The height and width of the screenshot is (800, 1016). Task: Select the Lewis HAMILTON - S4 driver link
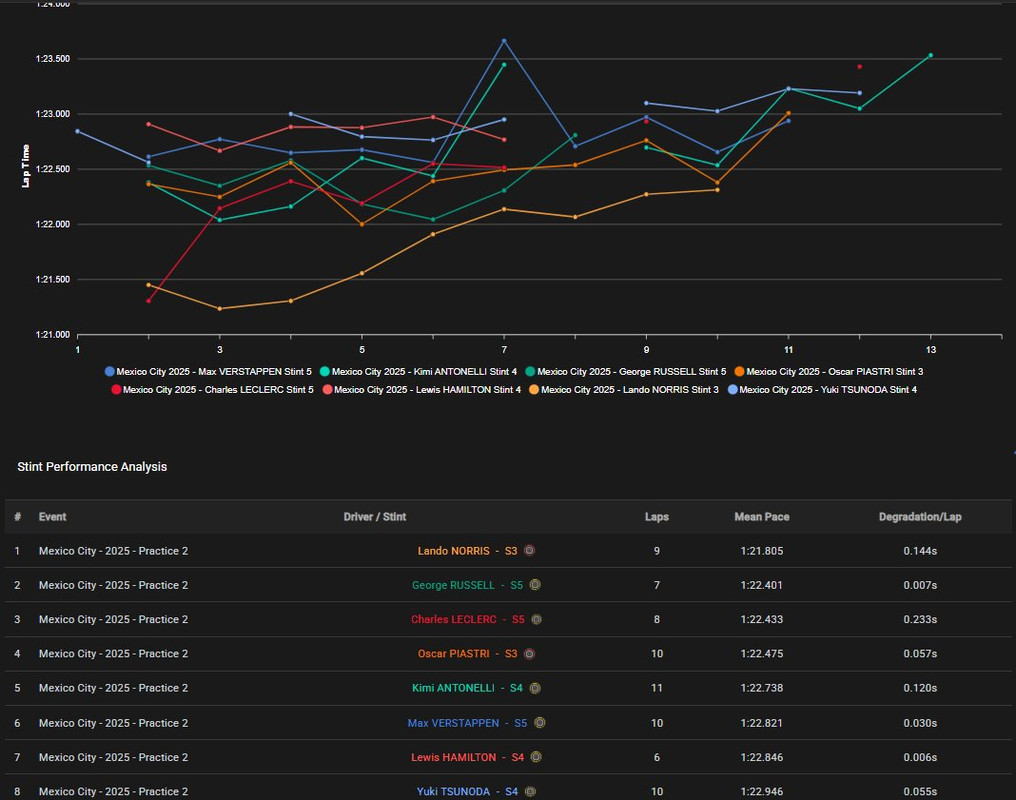[x=467, y=757]
